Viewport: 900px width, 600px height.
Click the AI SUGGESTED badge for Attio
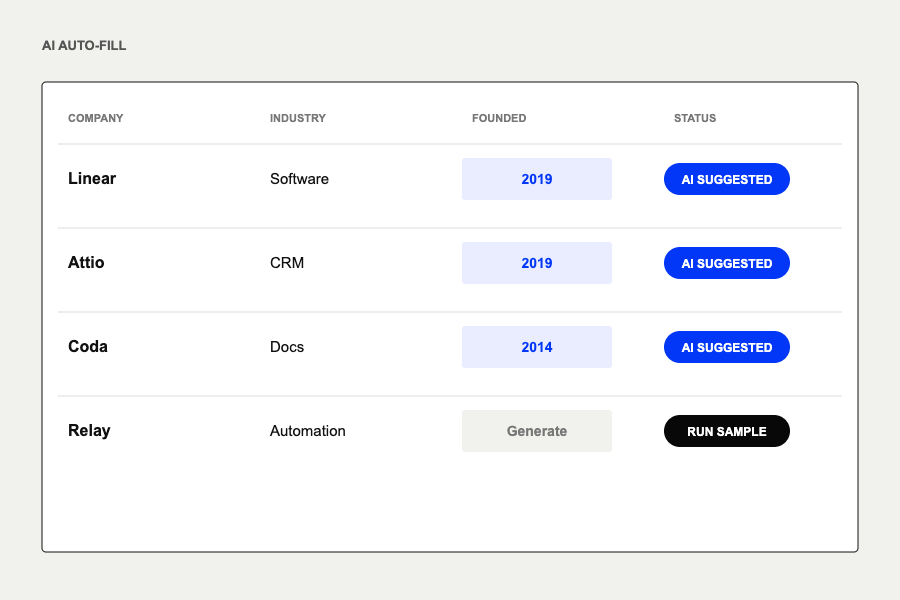click(727, 263)
